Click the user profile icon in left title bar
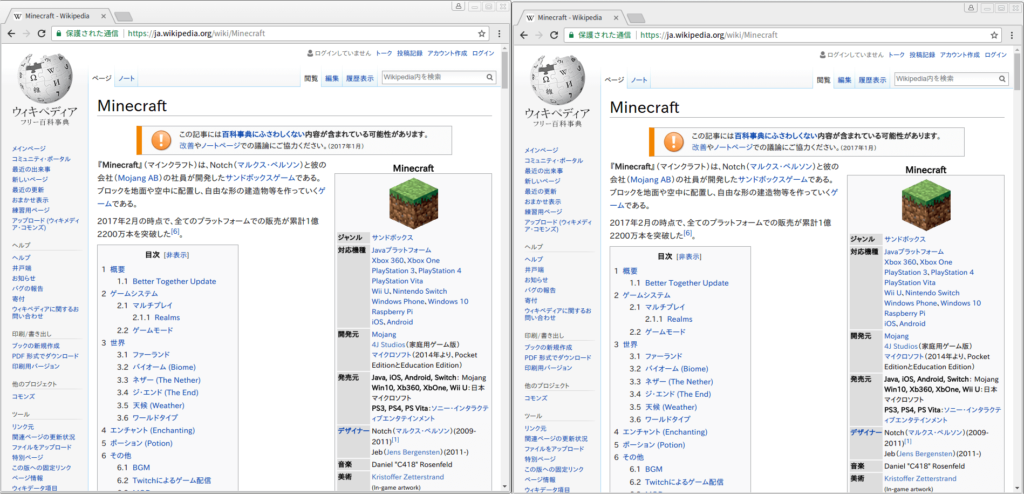Screen dimensions: 1024x494 458,6
